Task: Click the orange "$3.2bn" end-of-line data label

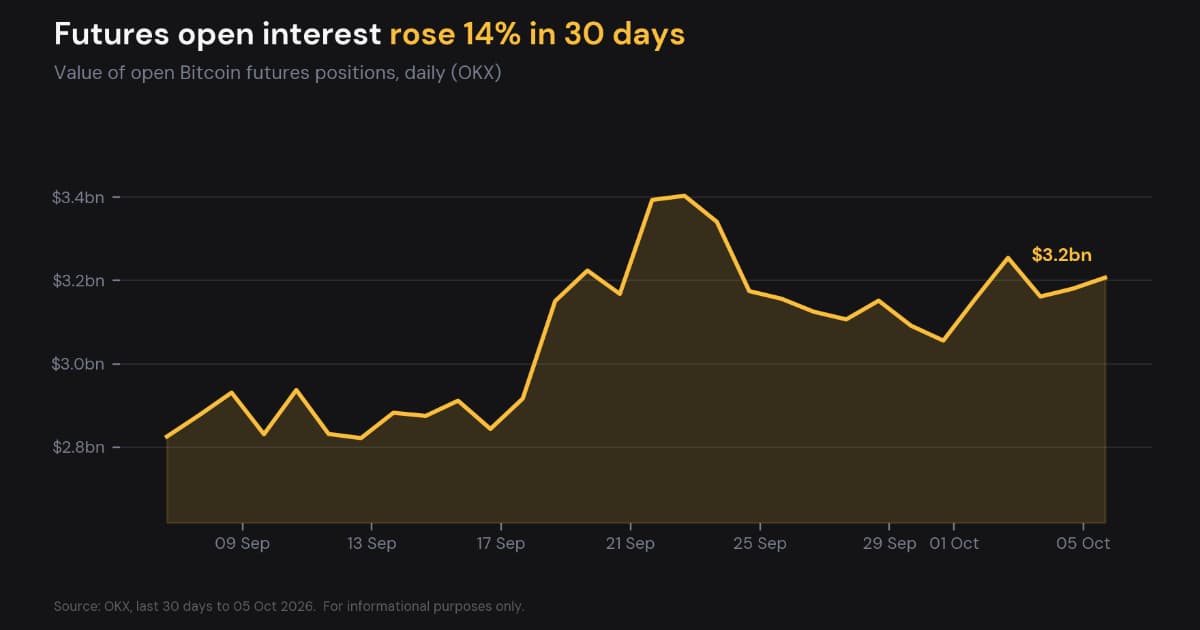Action: coord(1062,255)
